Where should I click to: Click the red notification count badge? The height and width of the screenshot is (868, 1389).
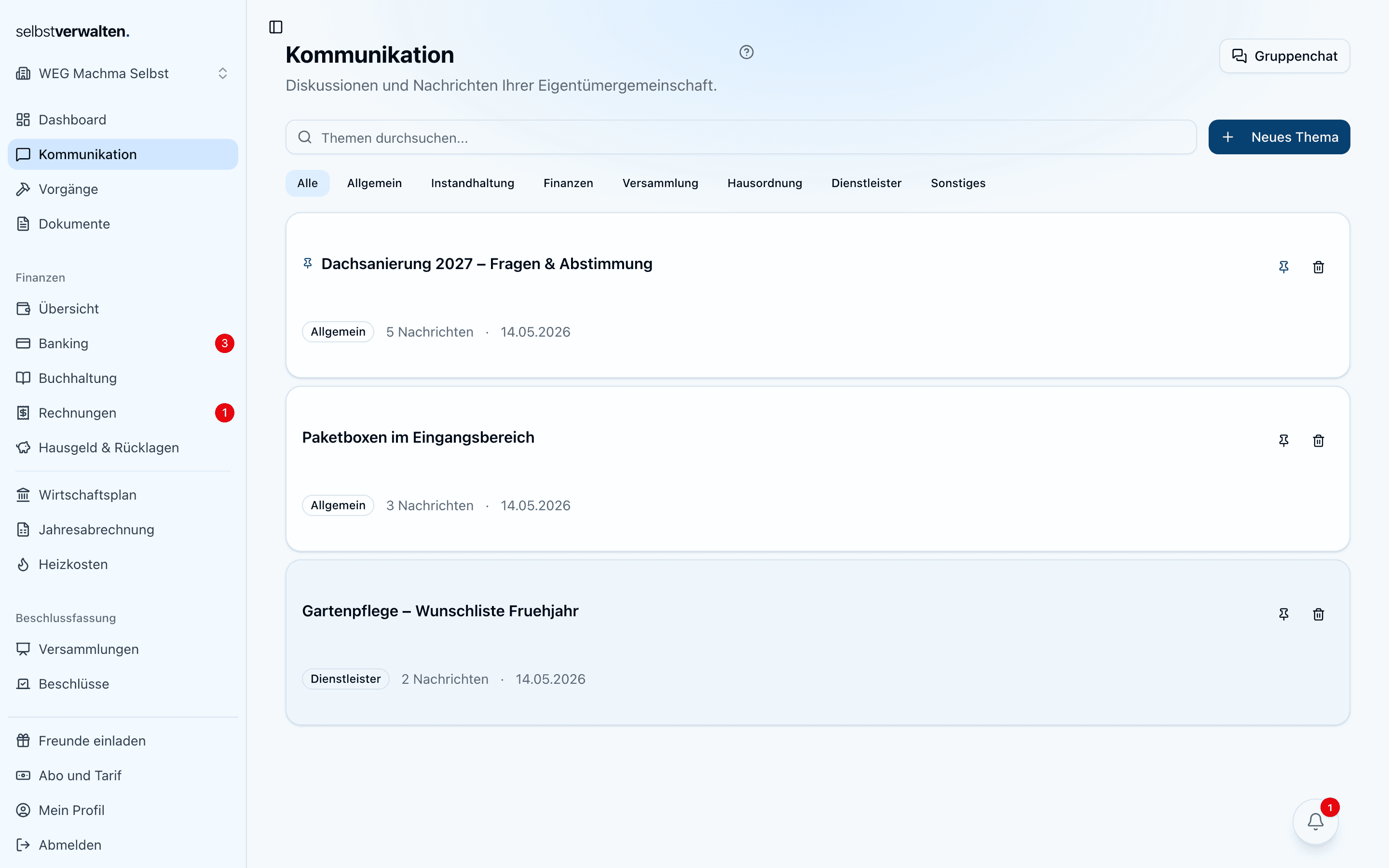(1330, 807)
